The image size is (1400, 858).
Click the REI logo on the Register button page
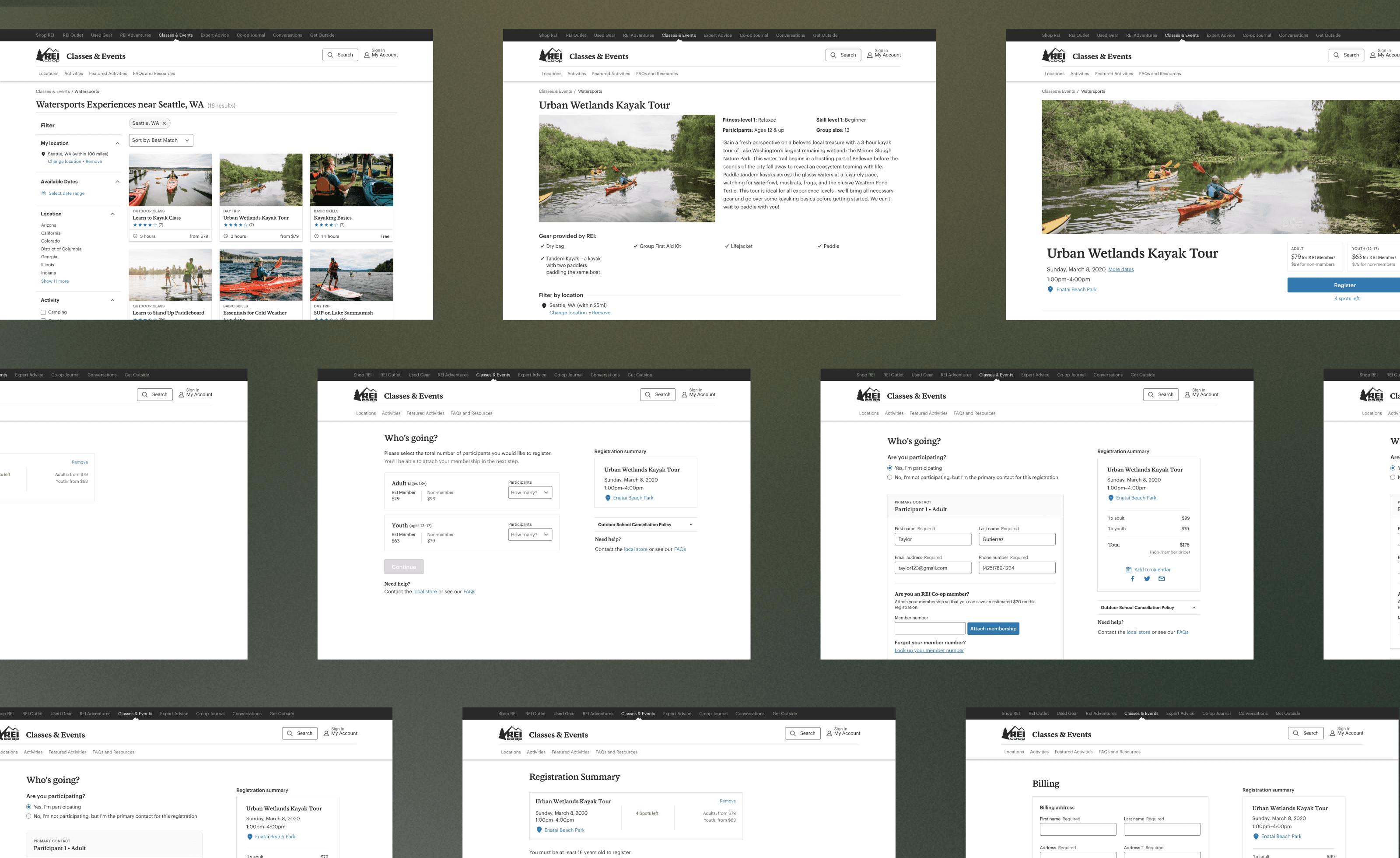click(1053, 55)
